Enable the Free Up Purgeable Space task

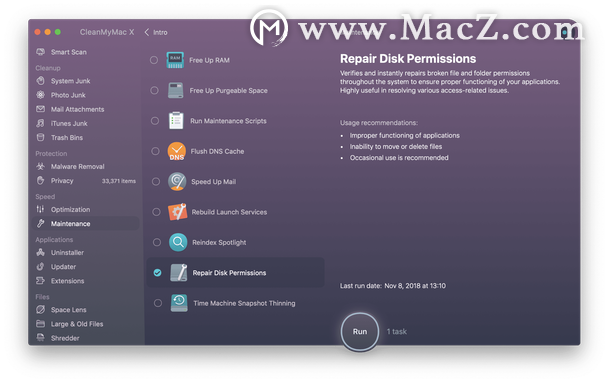tap(154, 90)
